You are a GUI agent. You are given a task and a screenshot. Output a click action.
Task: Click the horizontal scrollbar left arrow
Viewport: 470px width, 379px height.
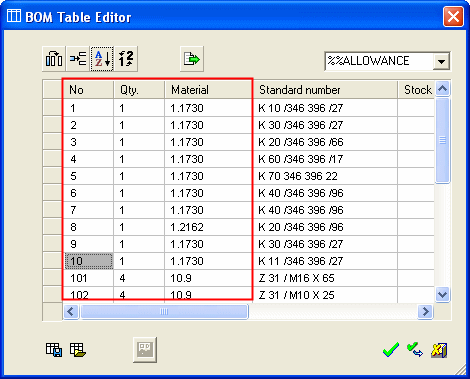[x=71, y=312]
